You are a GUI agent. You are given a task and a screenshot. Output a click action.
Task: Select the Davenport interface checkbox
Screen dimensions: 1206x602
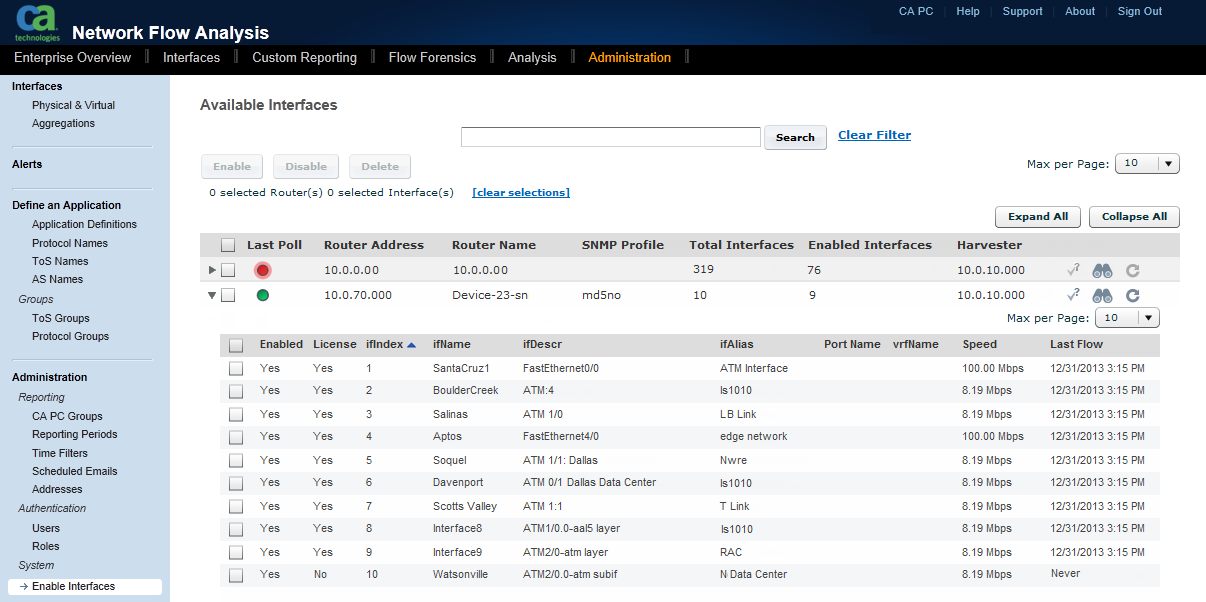tap(236, 483)
